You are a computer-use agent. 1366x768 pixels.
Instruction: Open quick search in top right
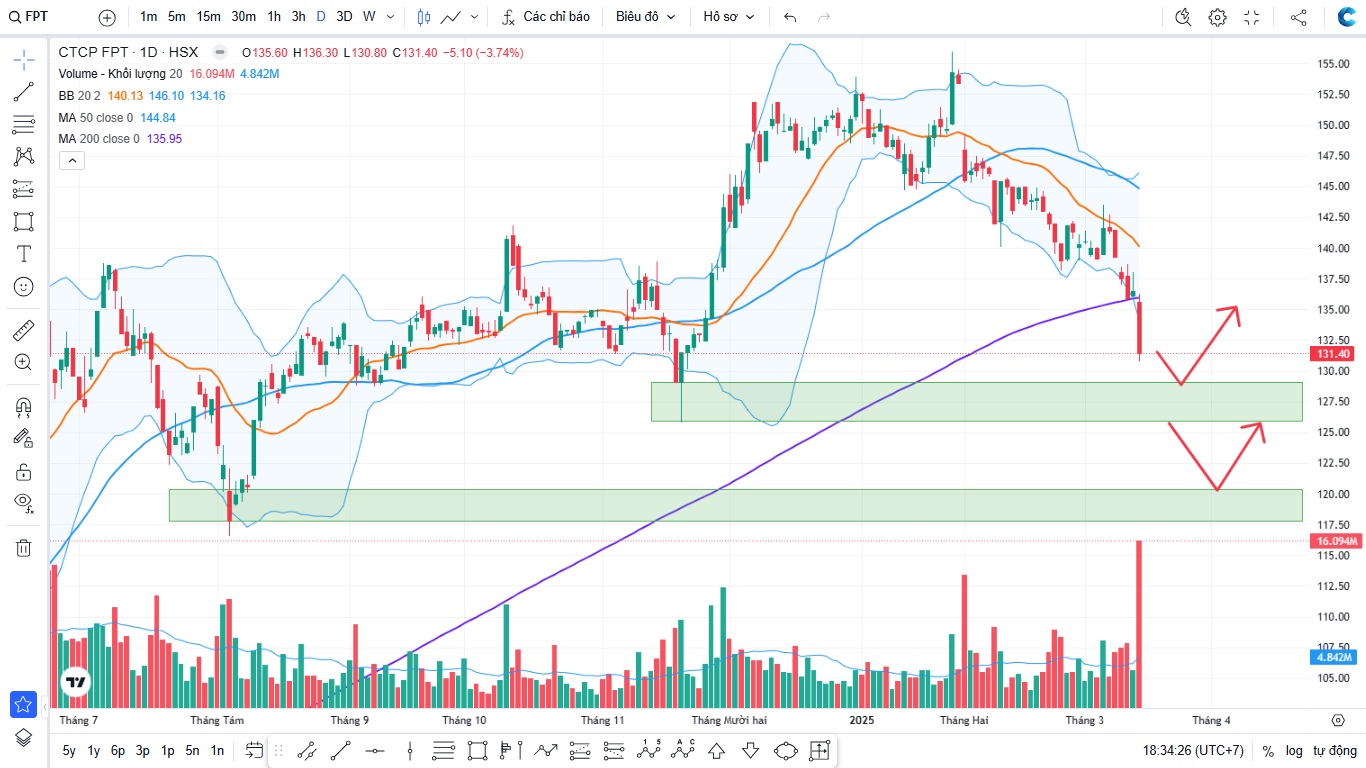(1184, 17)
